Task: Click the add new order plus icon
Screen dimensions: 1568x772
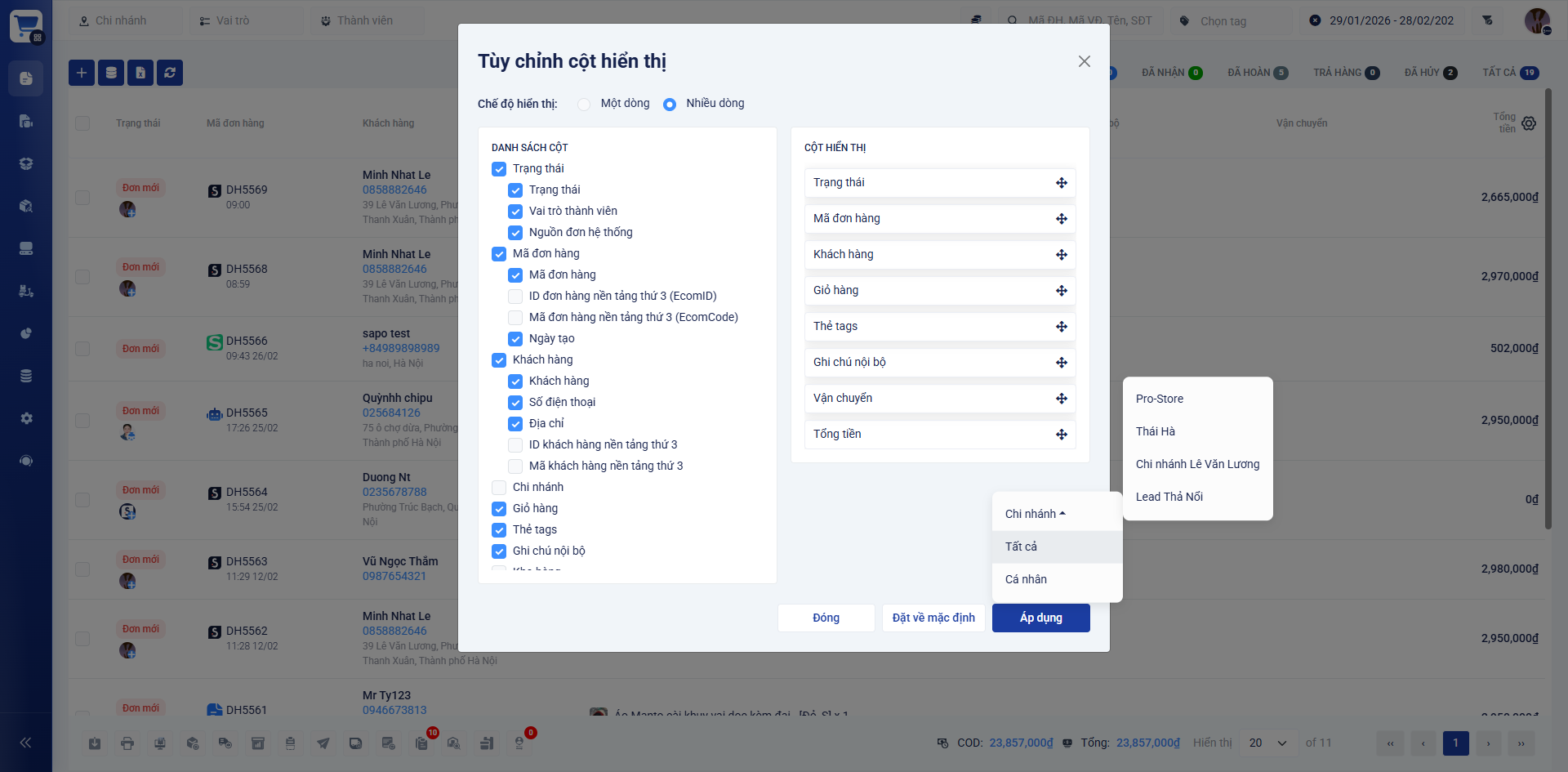Action: click(x=82, y=73)
